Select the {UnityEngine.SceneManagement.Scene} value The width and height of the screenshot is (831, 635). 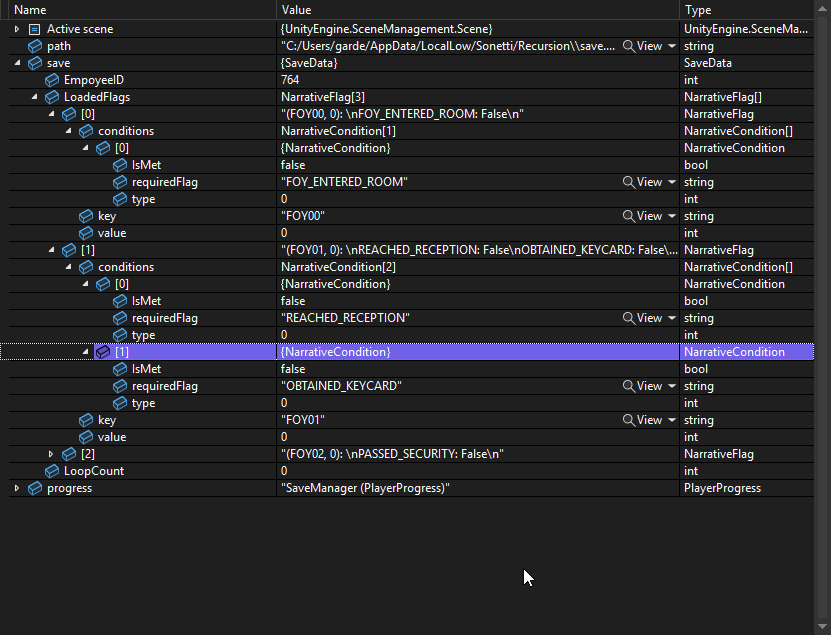386,29
